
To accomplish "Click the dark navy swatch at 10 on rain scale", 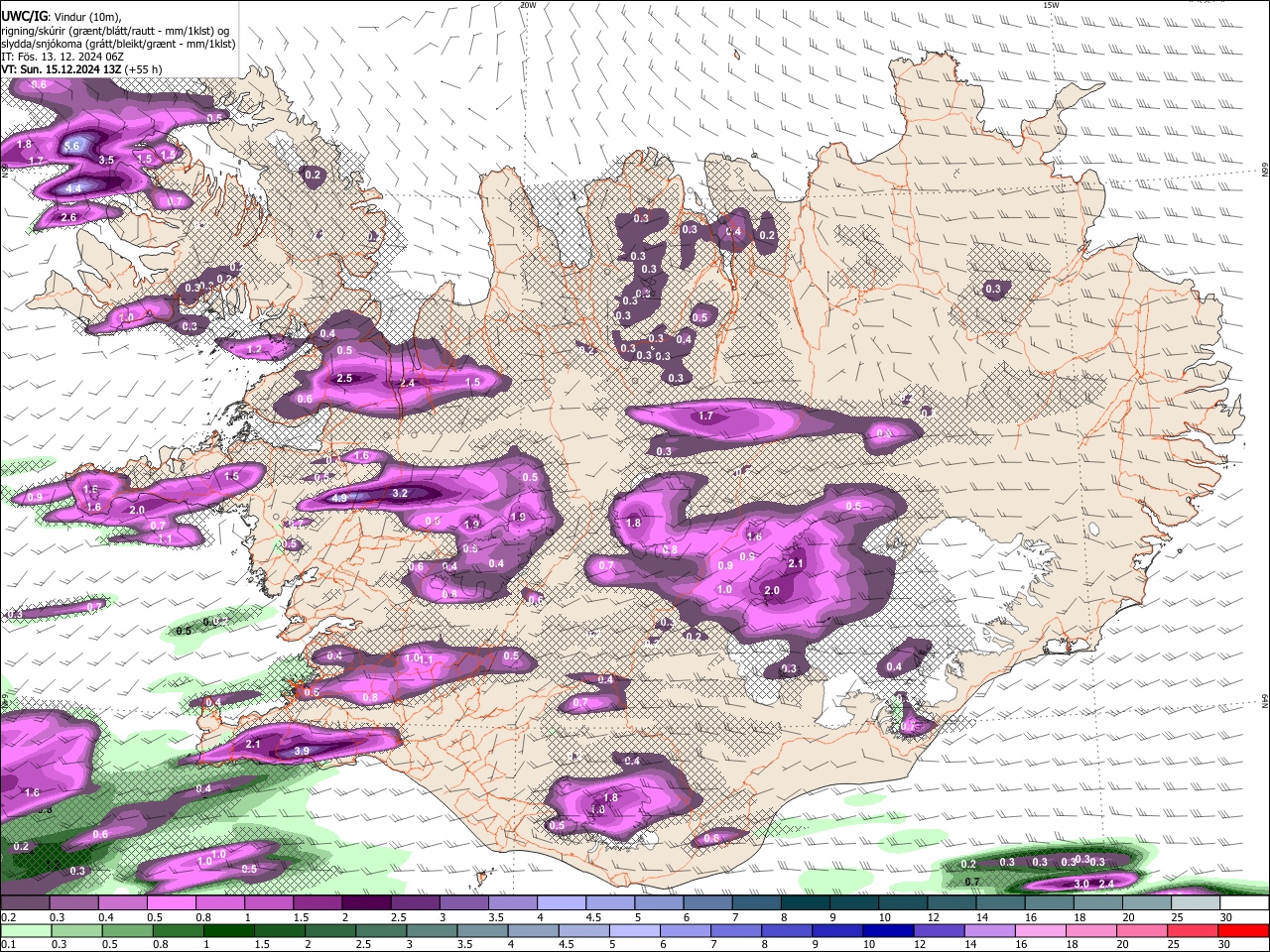I will 887,930.
